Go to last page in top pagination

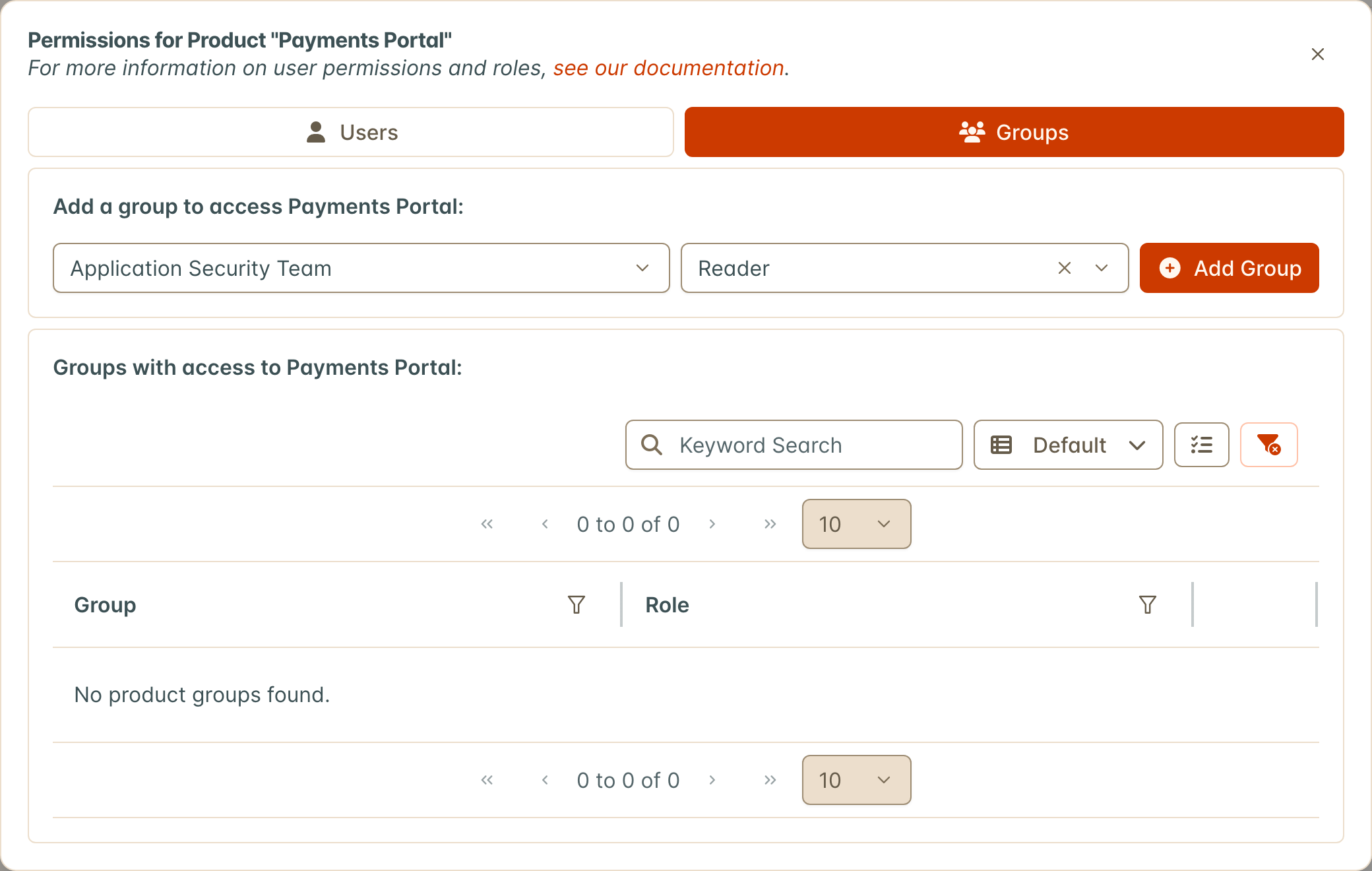pos(770,524)
